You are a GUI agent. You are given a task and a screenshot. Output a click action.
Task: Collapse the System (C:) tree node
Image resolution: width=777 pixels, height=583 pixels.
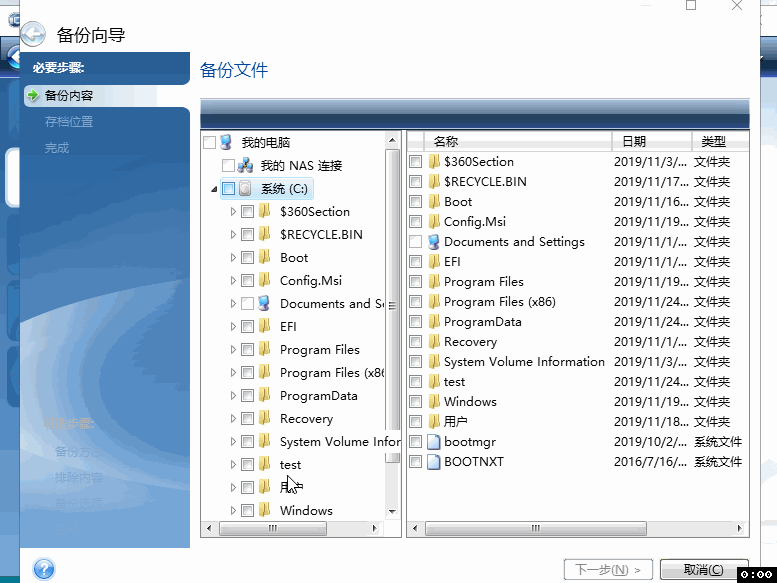(214, 189)
